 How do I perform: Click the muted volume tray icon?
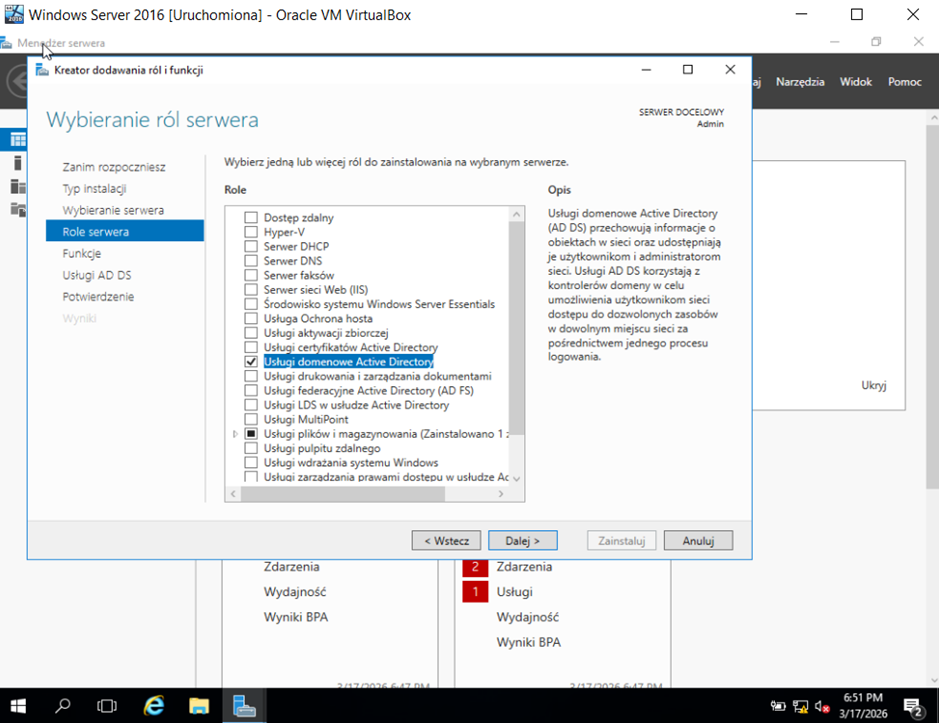822,706
